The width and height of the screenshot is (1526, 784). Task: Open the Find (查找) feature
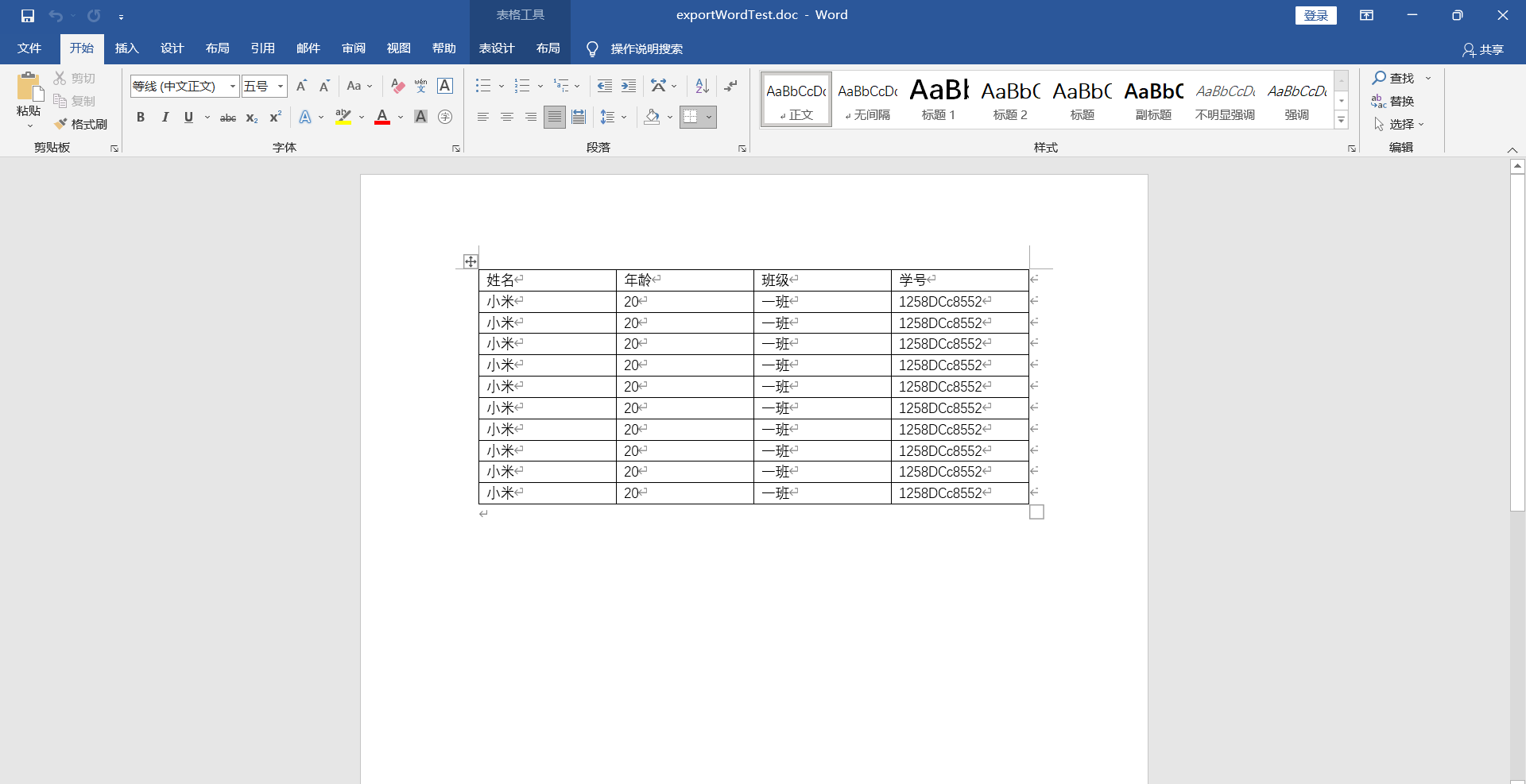coord(1395,79)
